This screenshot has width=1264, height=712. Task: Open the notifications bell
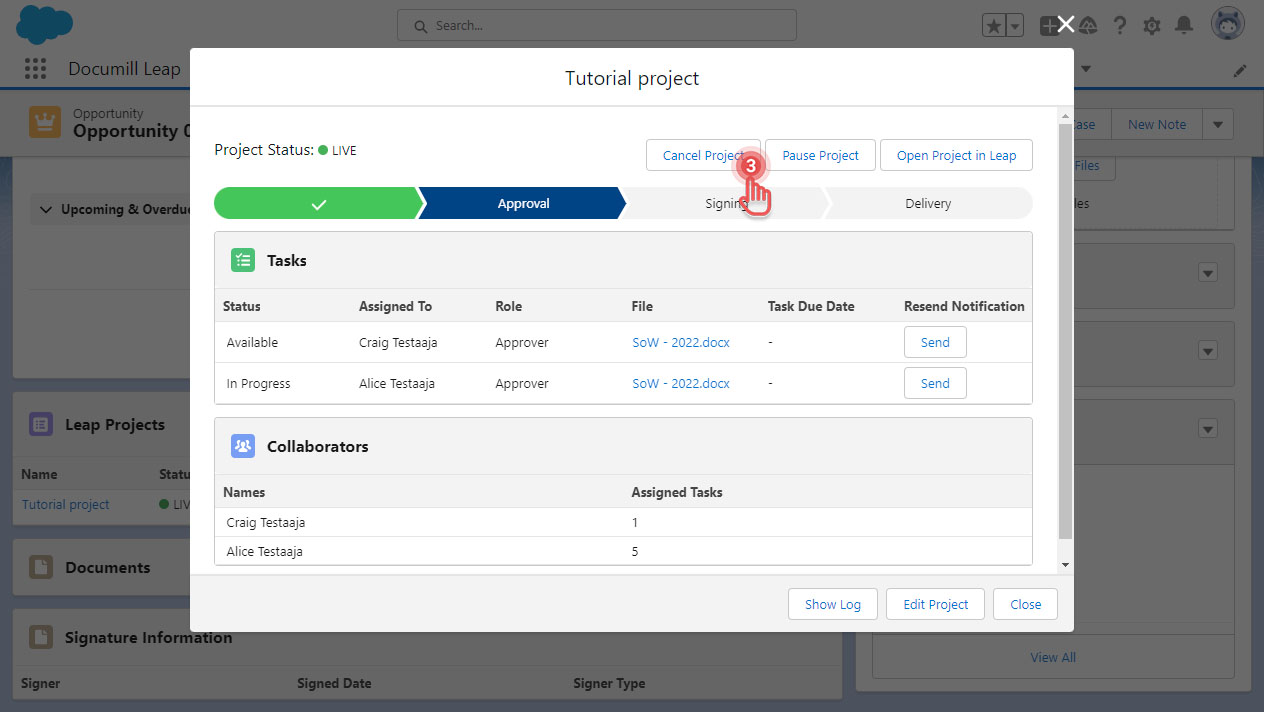[1184, 26]
